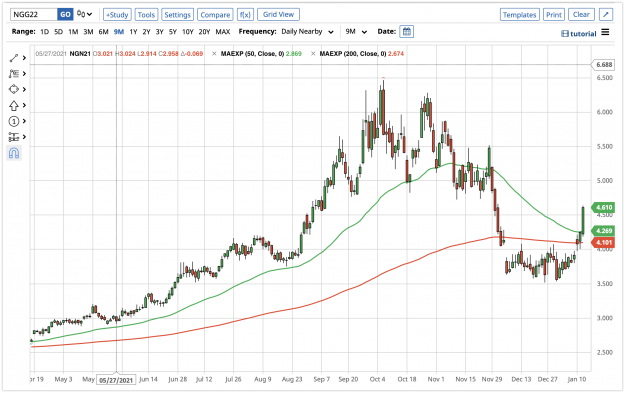Expand the Fibonacci tool options chevron

(x=24, y=74)
